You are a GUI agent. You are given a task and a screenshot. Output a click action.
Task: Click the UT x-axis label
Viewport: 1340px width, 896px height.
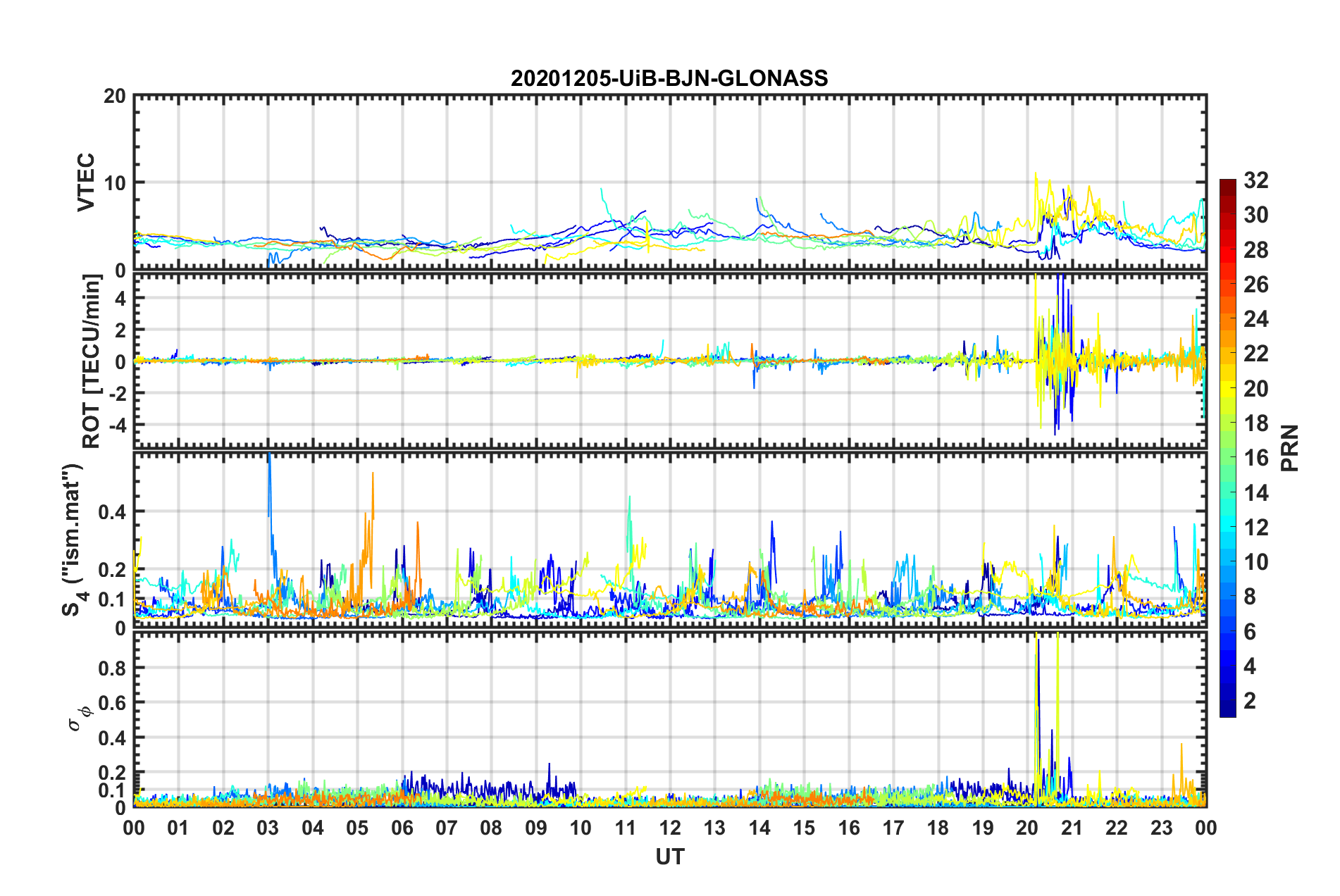click(669, 857)
